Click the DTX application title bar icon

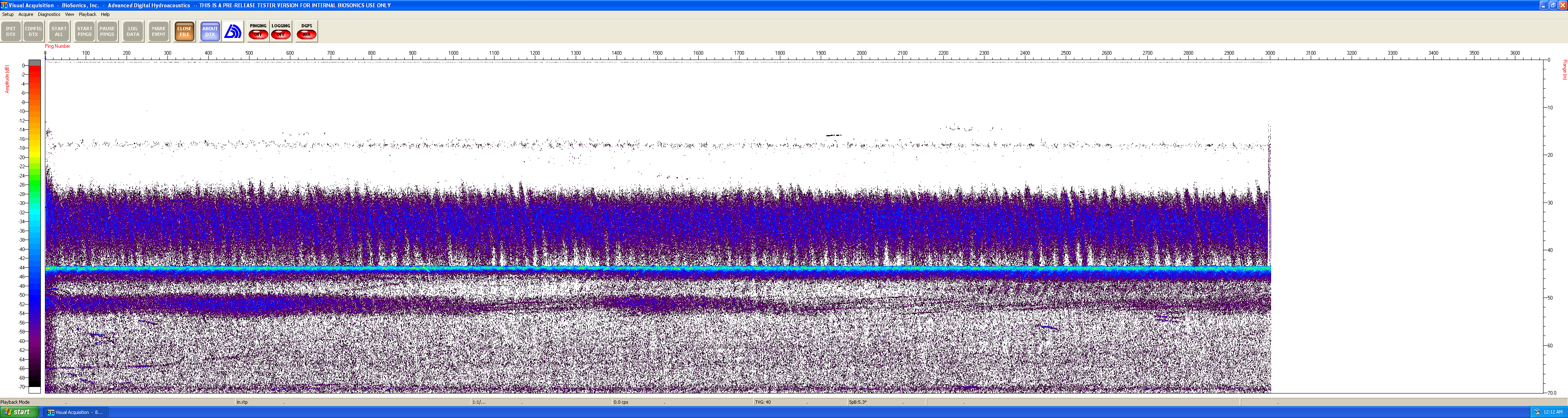pyautogui.click(x=4, y=5)
